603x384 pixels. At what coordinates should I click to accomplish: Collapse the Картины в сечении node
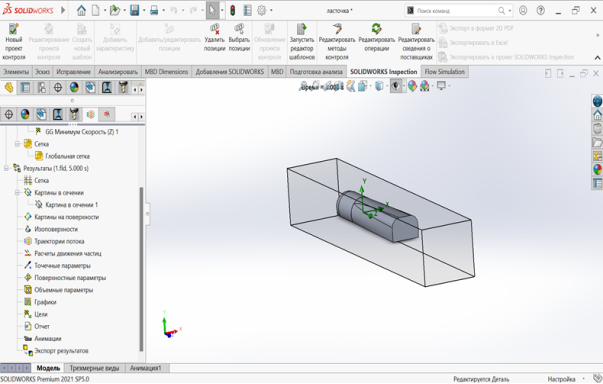[x=17, y=193]
